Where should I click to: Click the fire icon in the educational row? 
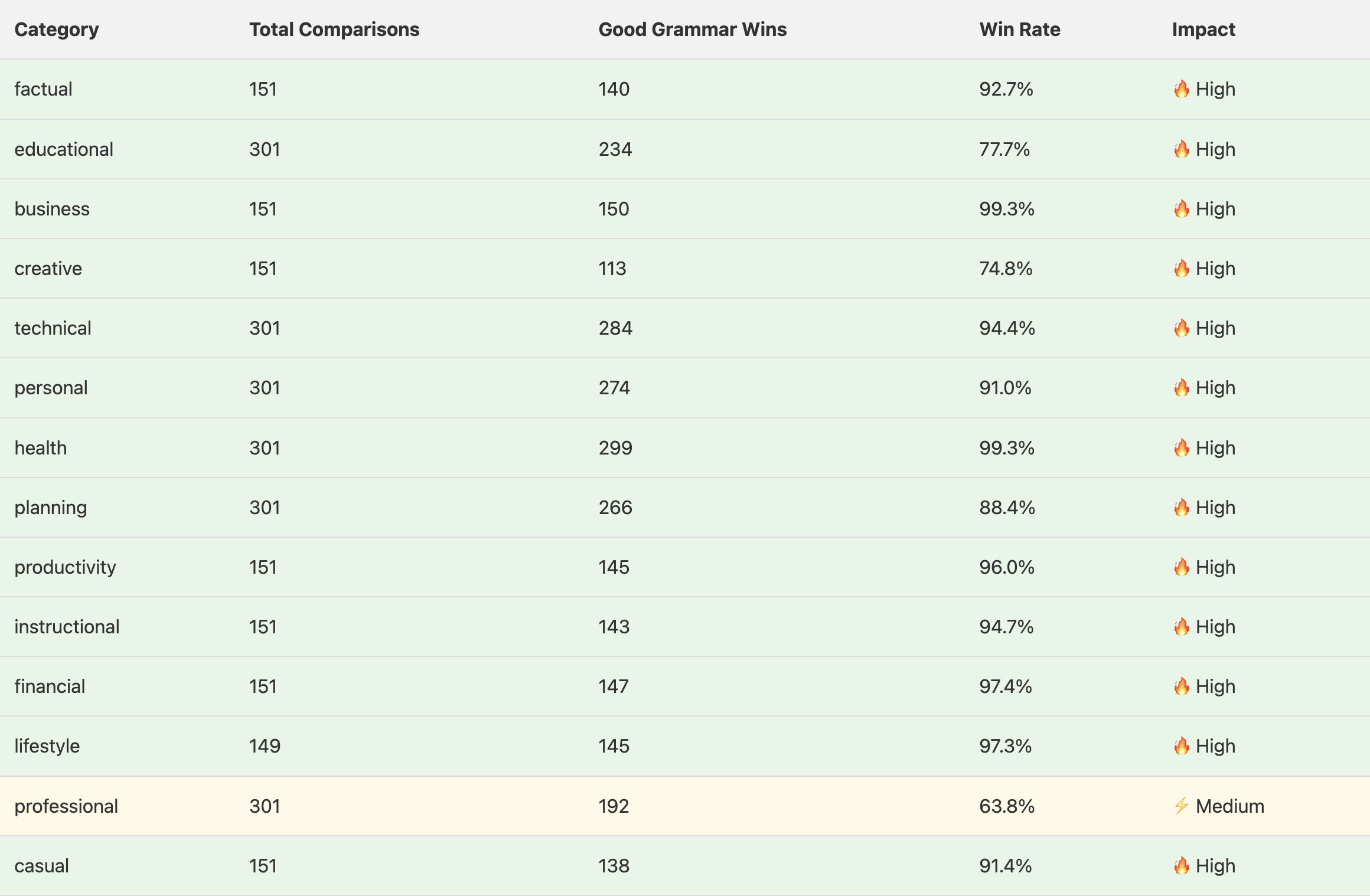tap(1181, 149)
